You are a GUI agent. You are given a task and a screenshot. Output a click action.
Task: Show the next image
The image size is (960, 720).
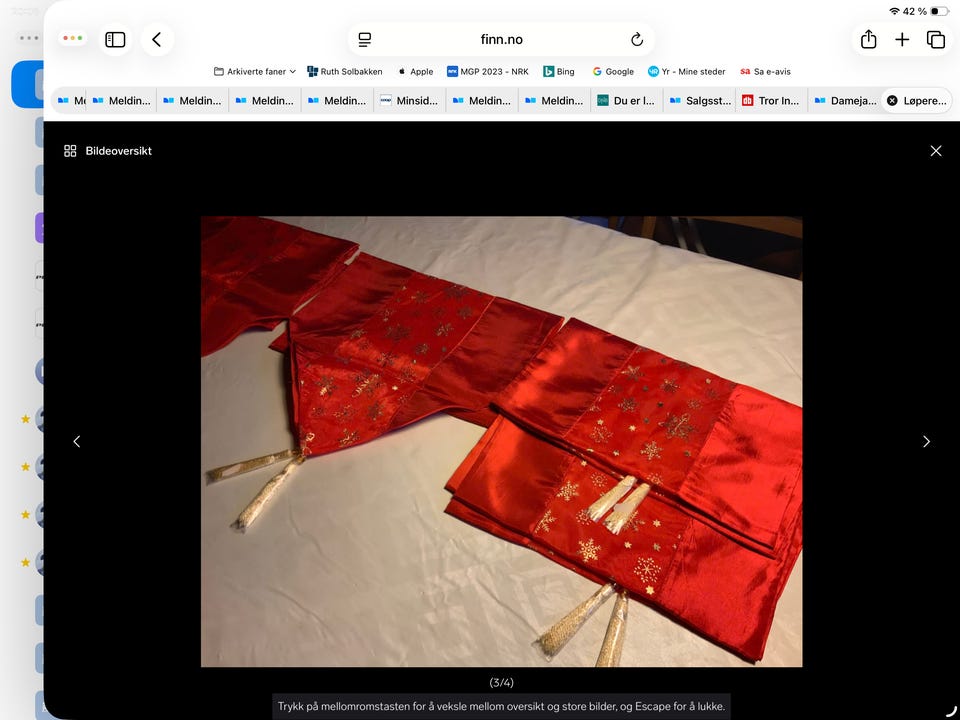click(x=926, y=441)
